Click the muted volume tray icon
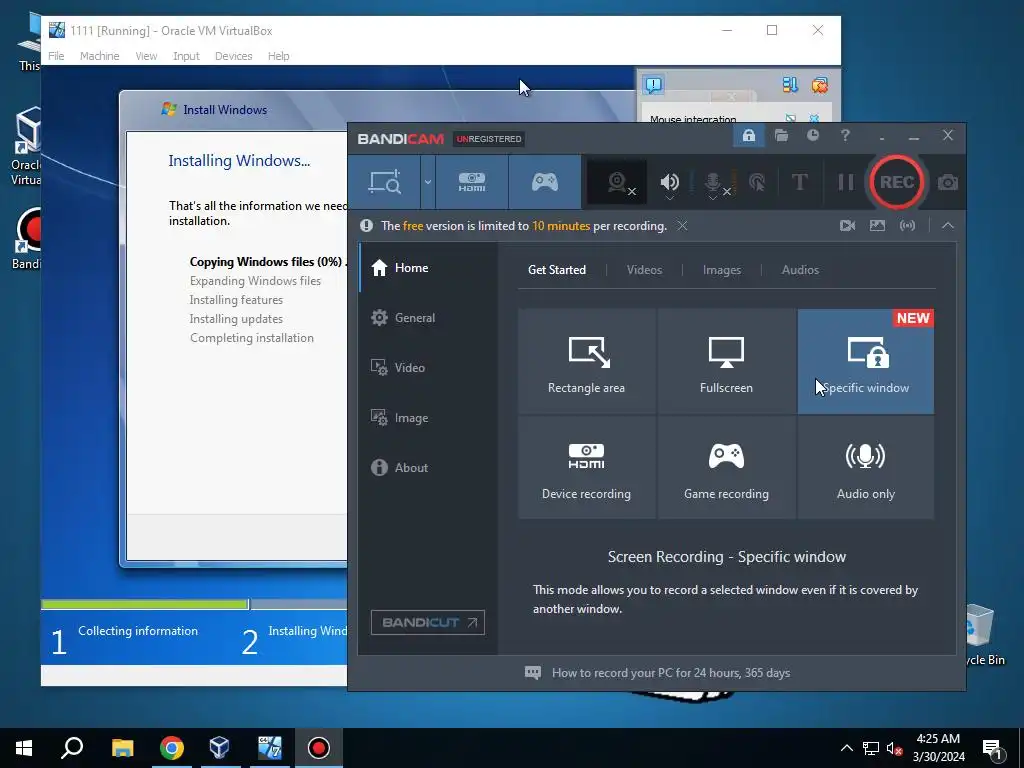This screenshot has width=1024, height=768. [895, 748]
